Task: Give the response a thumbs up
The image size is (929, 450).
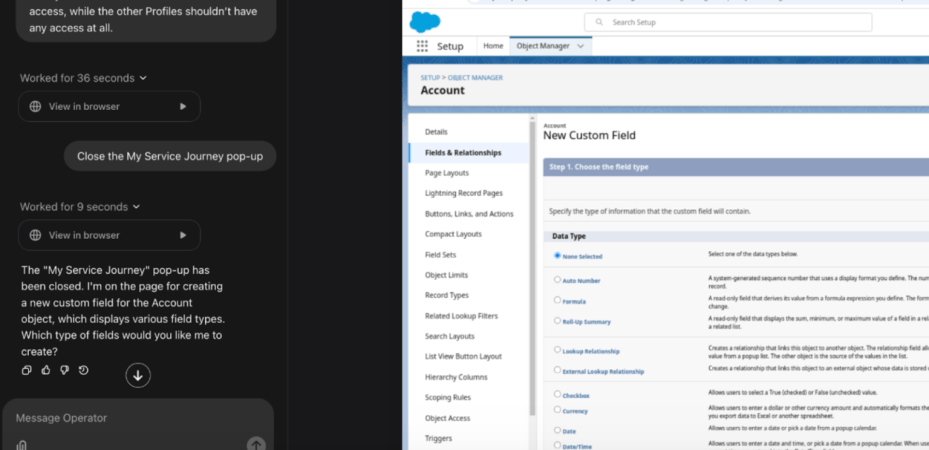Action: [x=45, y=370]
